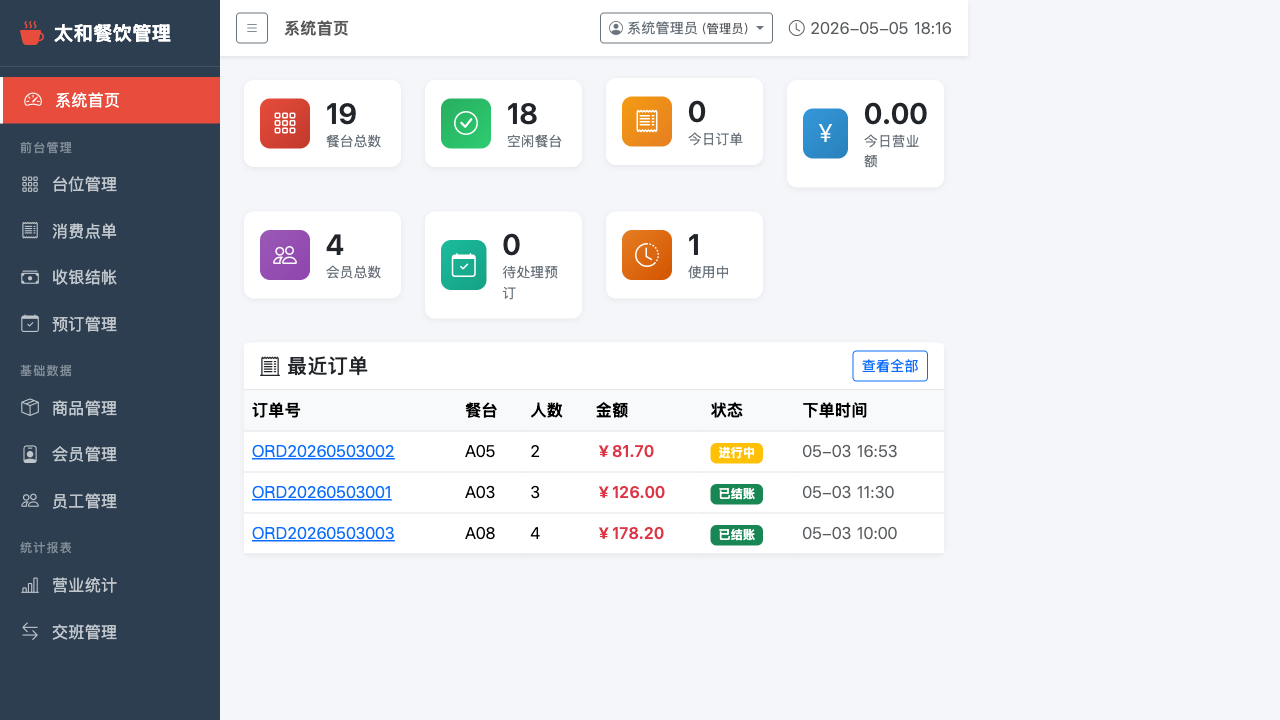Click the badge icon beside 会员管理
Screen dimensions: 1280x720
(x=30, y=454)
